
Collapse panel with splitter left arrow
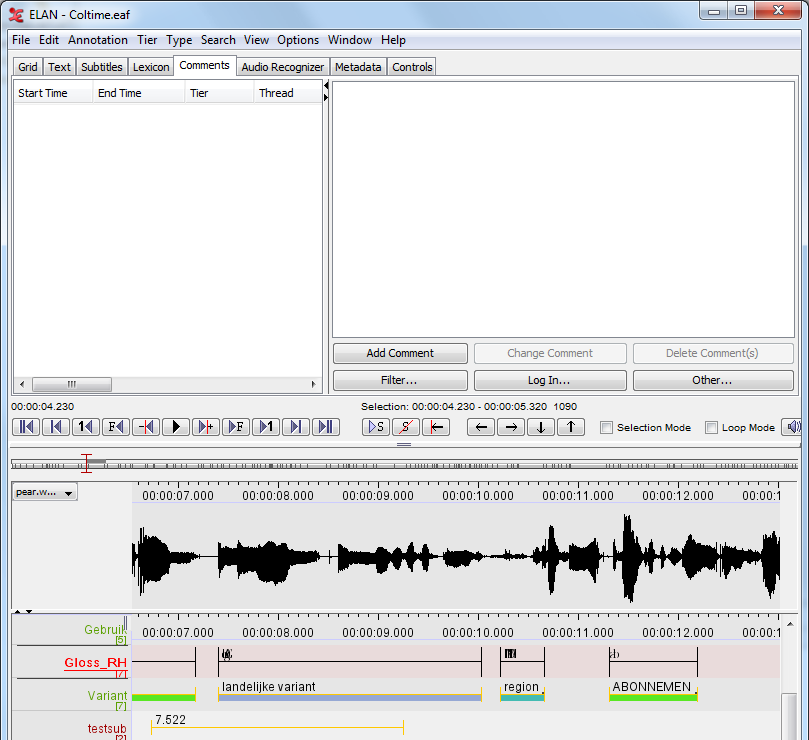[x=326, y=85]
